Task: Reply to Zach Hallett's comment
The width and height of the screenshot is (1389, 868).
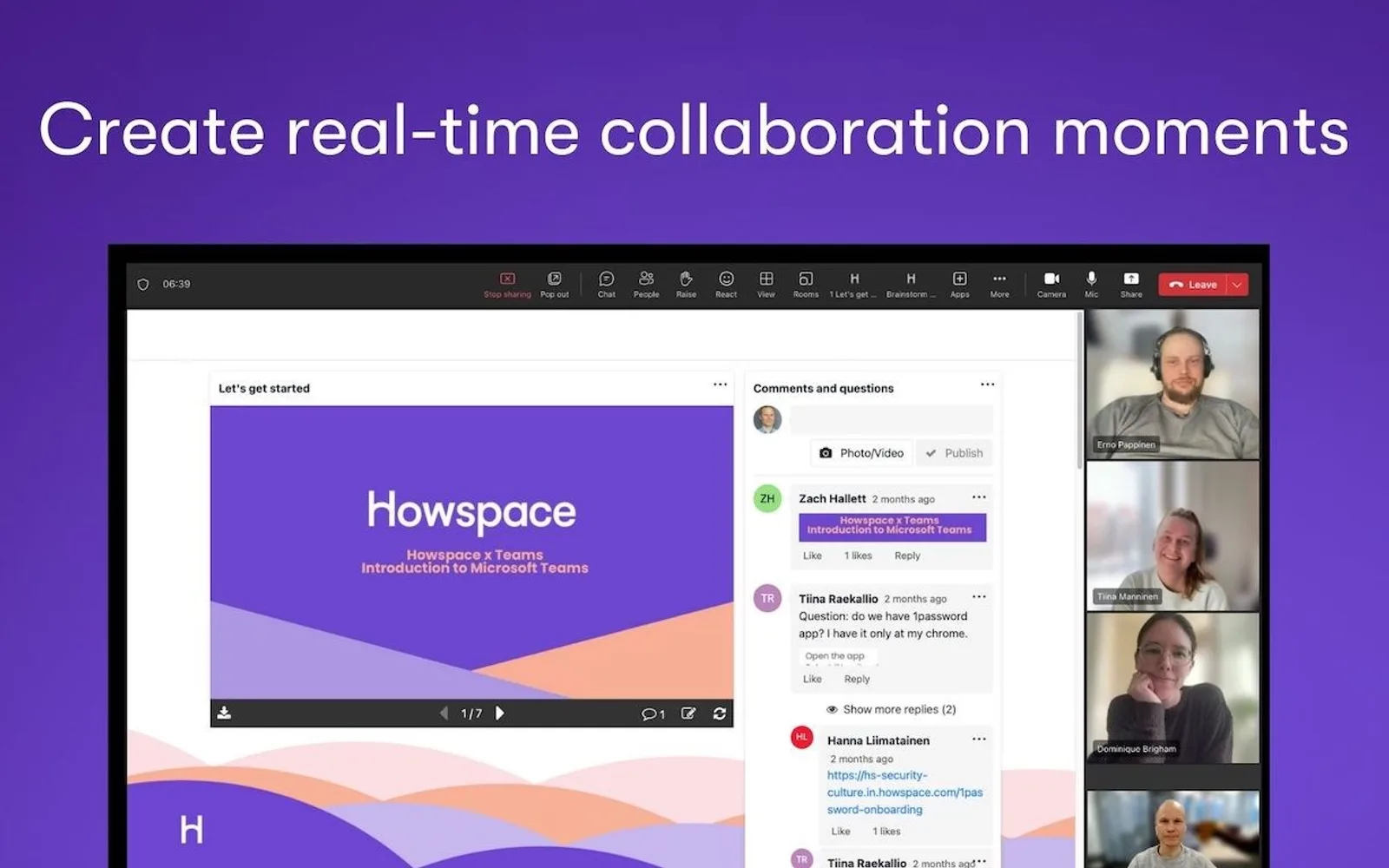Action: click(x=907, y=556)
